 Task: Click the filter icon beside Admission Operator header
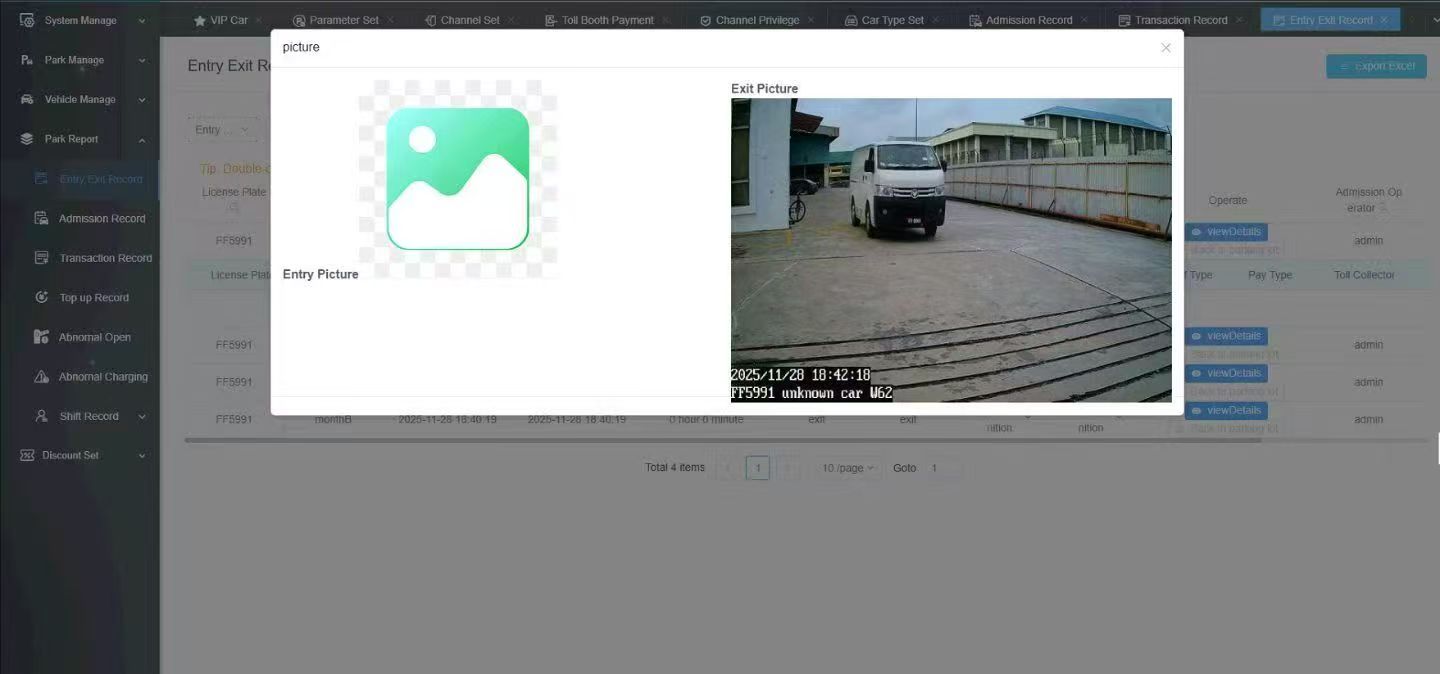pyautogui.click(x=1384, y=208)
